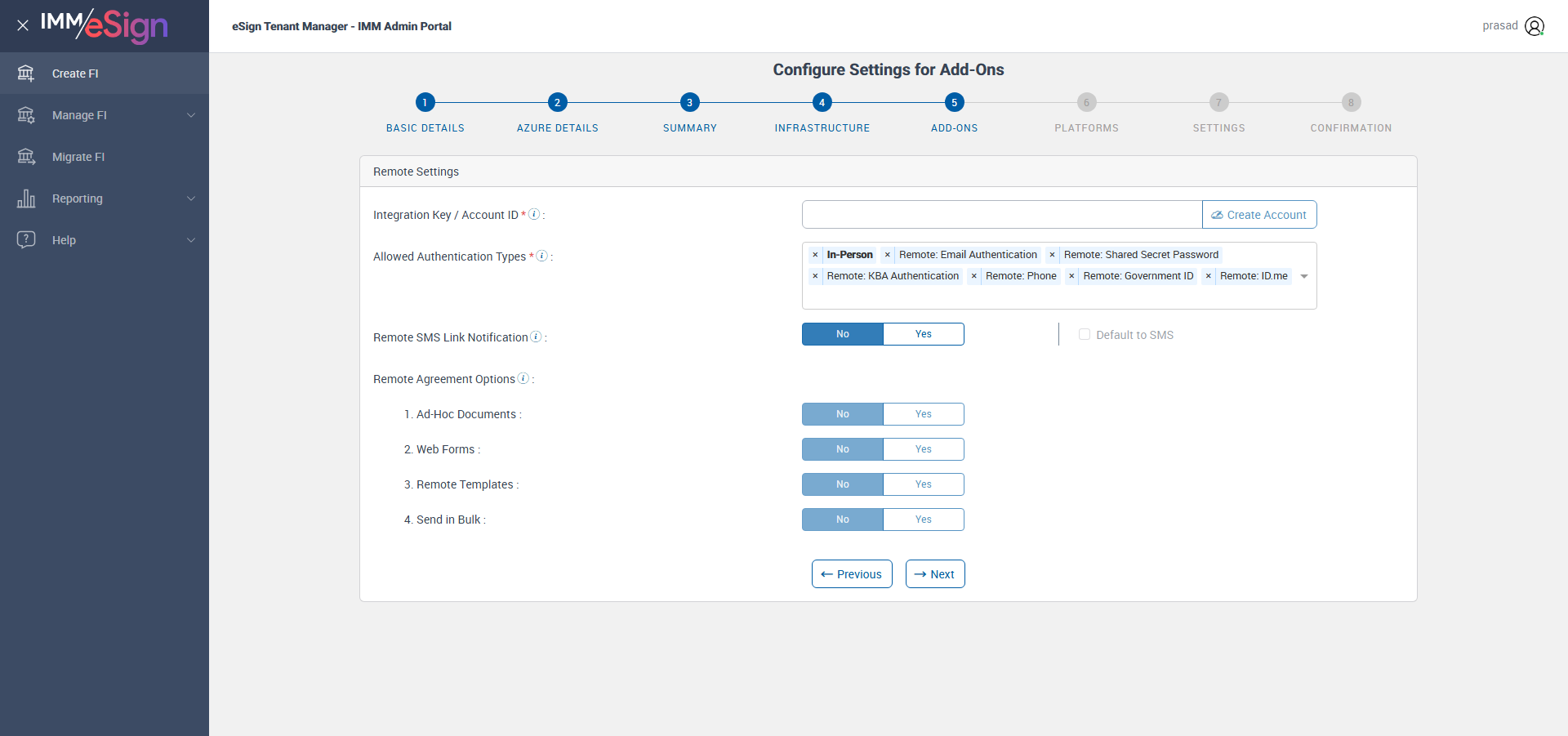Set Send in Bulk to No
1568x736 pixels.
[843, 520]
